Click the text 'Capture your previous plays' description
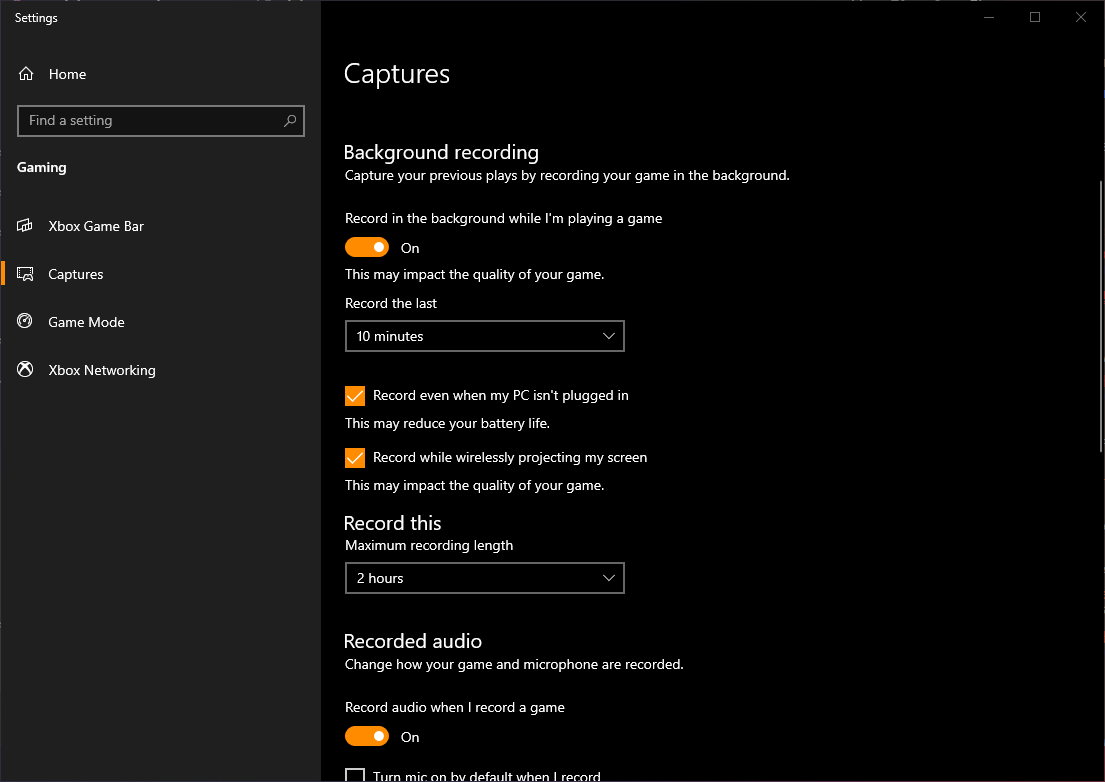This screenshot has width=1105, height=782. [x=567, y=175]
